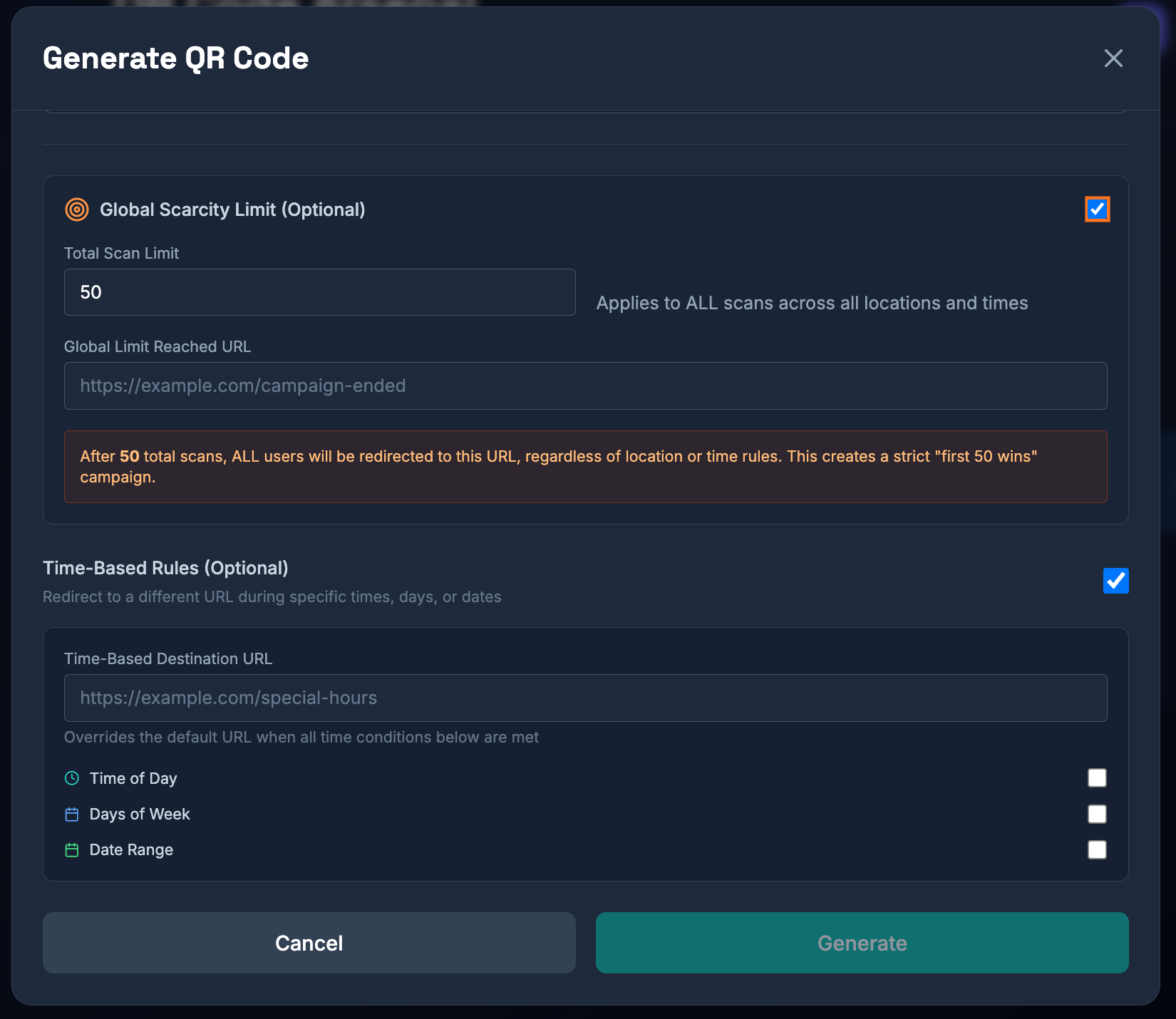1176x1019 pixels.
Task: Click the Generate QR Code dialog title
Action: pos(175,58)
